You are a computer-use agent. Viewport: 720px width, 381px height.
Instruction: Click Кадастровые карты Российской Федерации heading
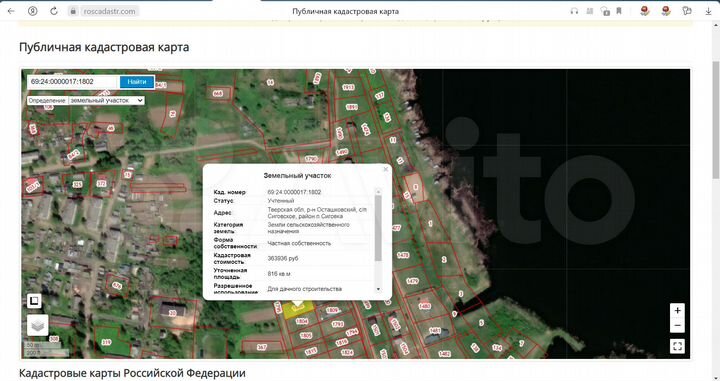[x=132, y=373]
